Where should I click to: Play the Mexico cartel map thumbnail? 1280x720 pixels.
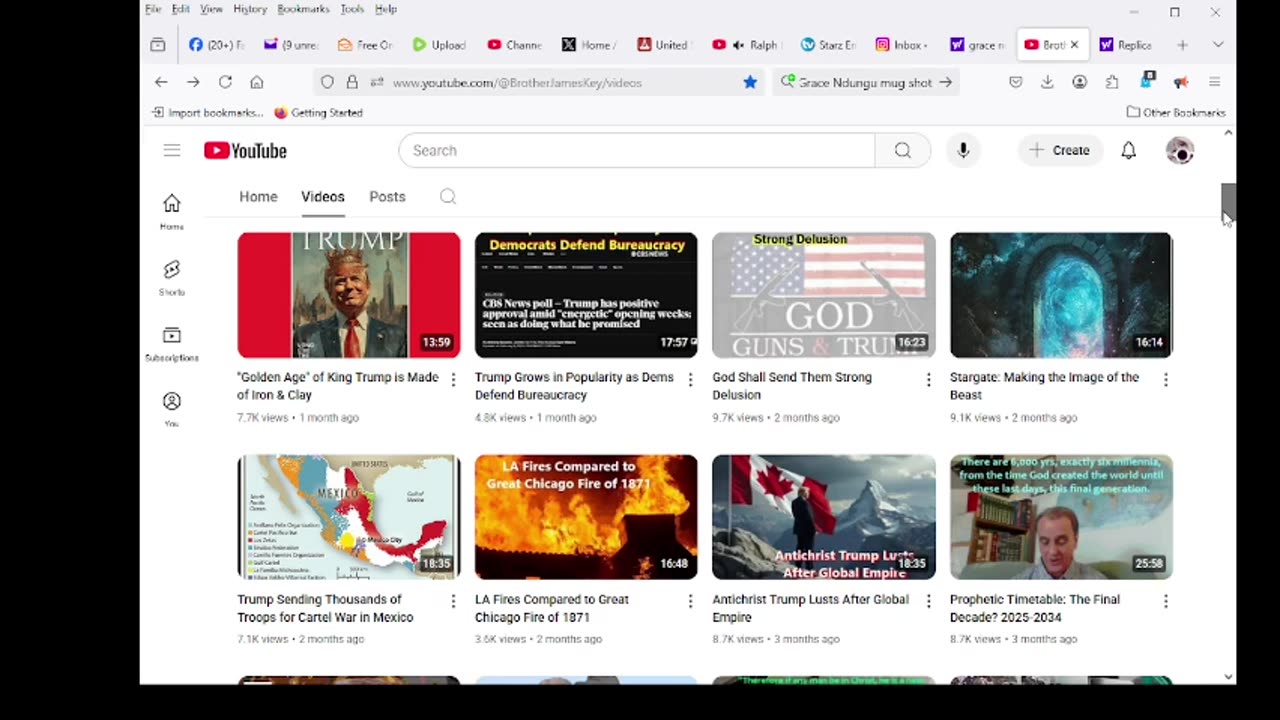349,517
